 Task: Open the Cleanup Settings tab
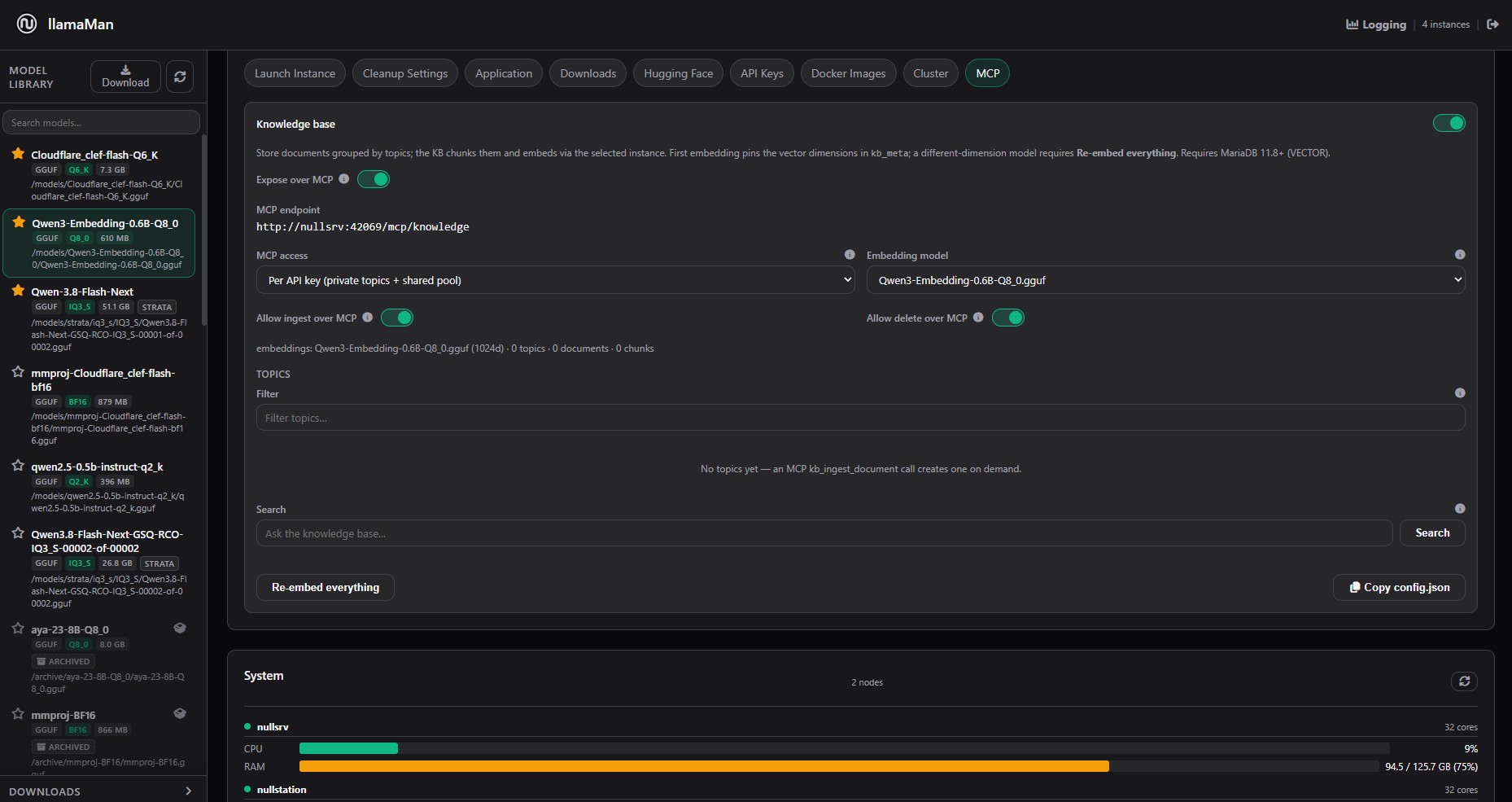(x=405, y=73)
